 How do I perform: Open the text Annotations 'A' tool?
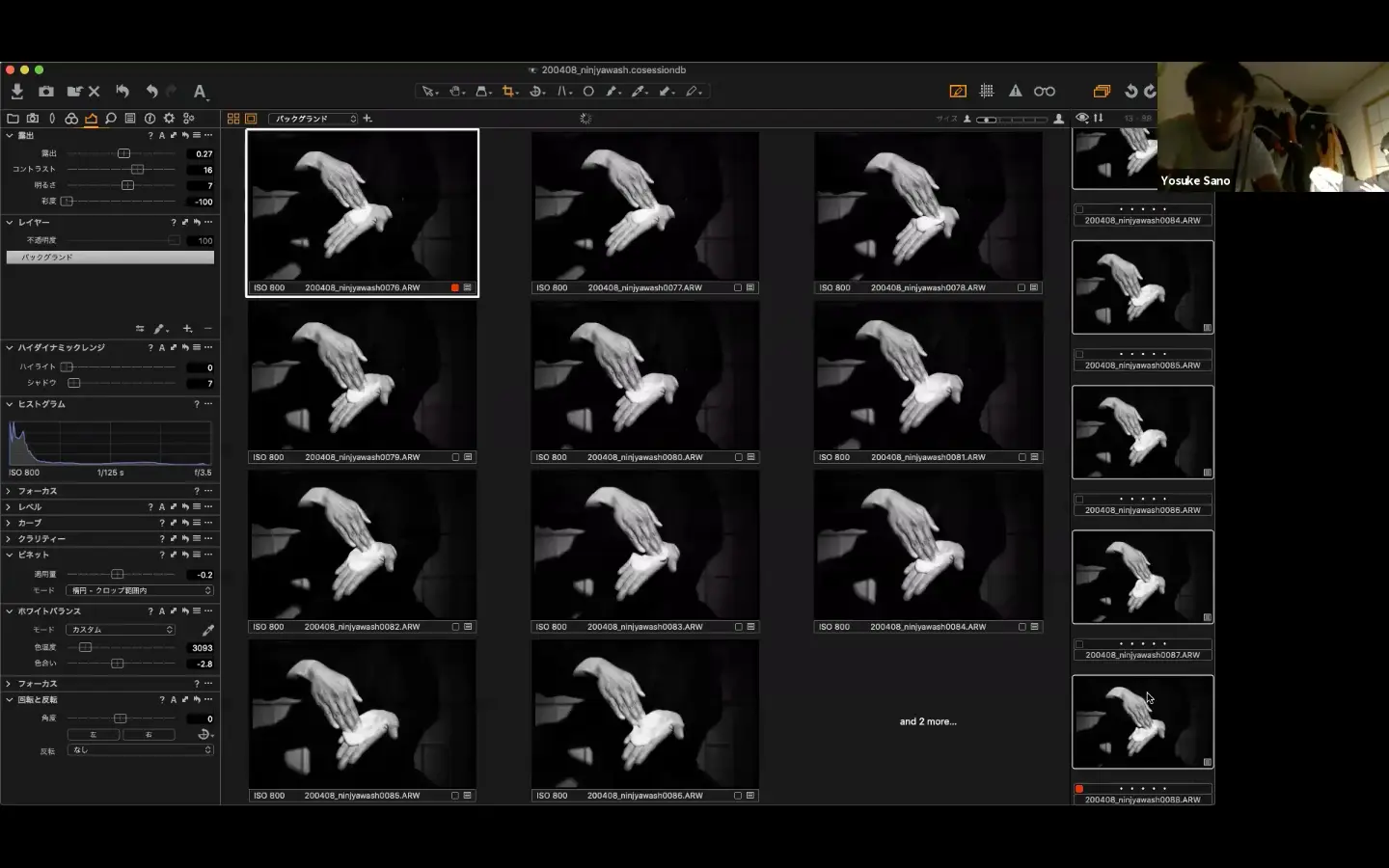click(199, 92)
